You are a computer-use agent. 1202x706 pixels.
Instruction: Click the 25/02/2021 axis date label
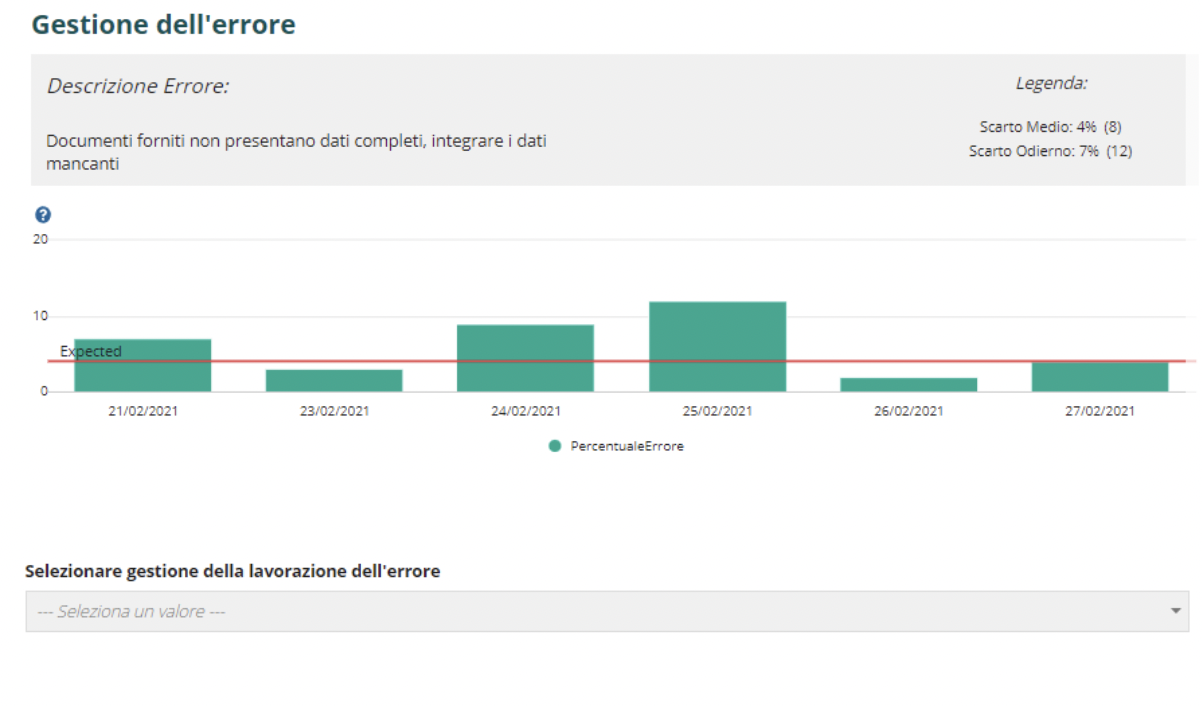[x=717, y=411]
